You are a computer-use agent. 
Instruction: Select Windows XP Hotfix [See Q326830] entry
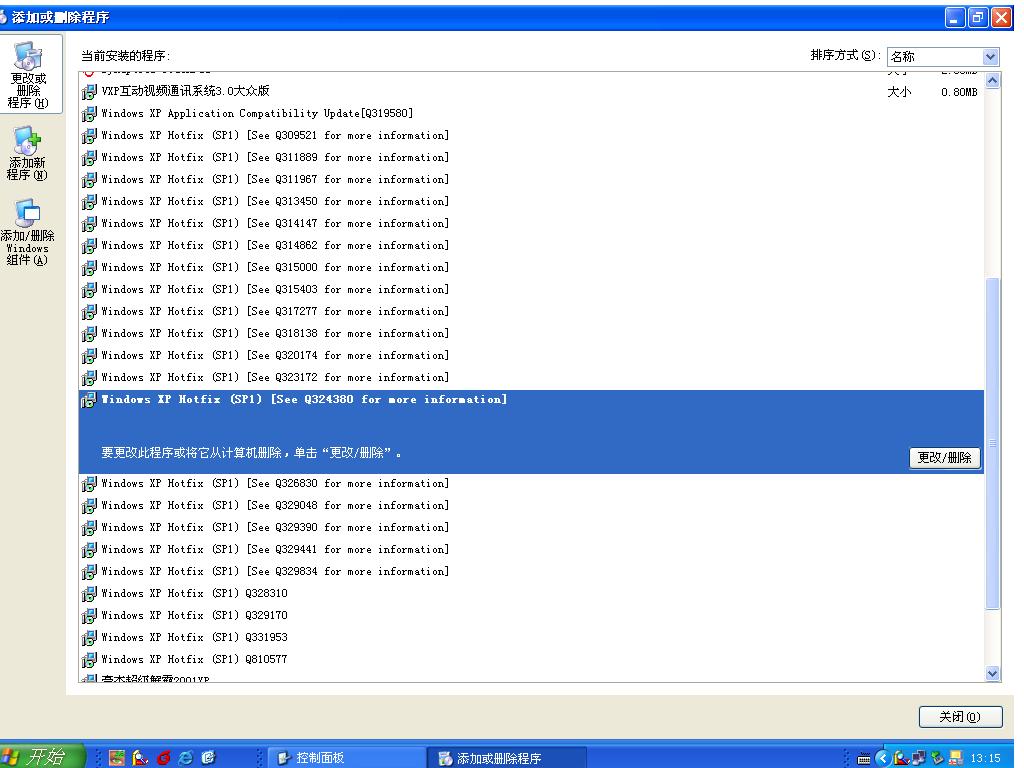531,483
